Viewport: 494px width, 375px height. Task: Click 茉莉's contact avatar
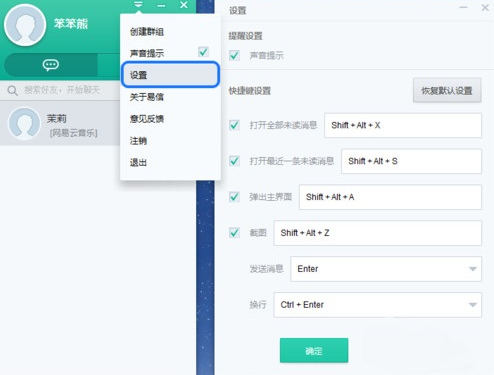pos(24,123)
